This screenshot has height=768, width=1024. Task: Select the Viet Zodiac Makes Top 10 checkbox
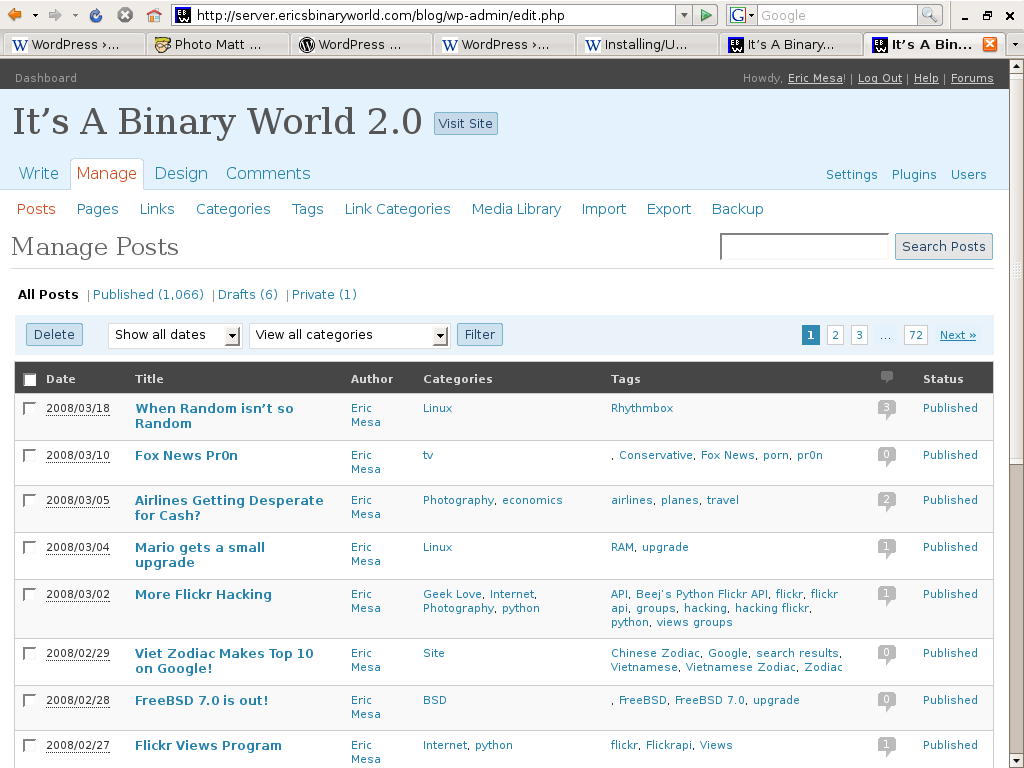point(29,654)
